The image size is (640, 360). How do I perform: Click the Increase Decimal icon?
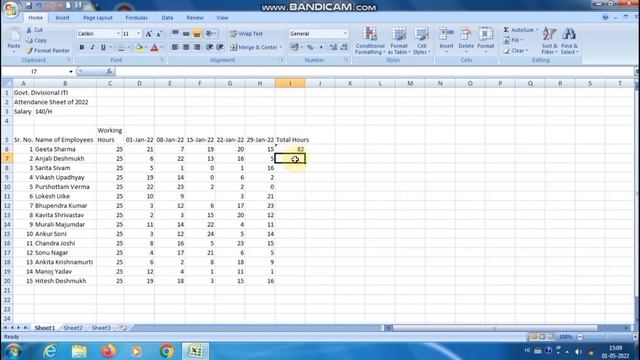(333, 47)
